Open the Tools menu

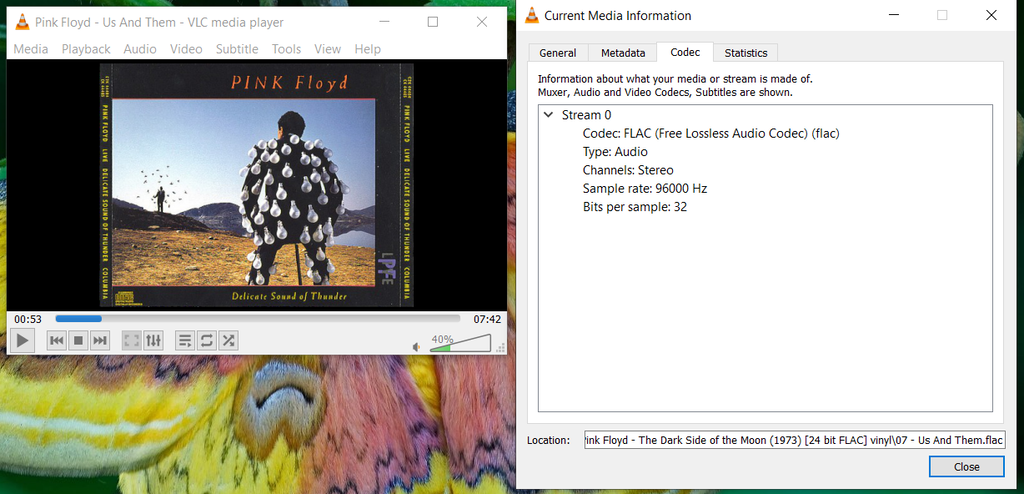coord(286,49)
